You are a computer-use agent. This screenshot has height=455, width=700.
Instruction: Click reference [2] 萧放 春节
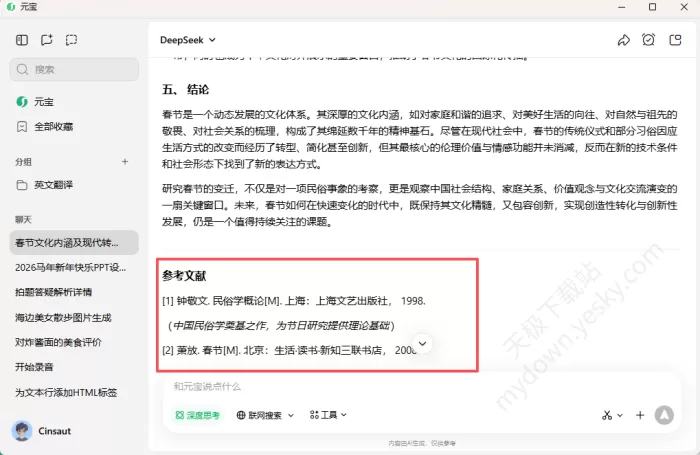click(x=289, y=351)
